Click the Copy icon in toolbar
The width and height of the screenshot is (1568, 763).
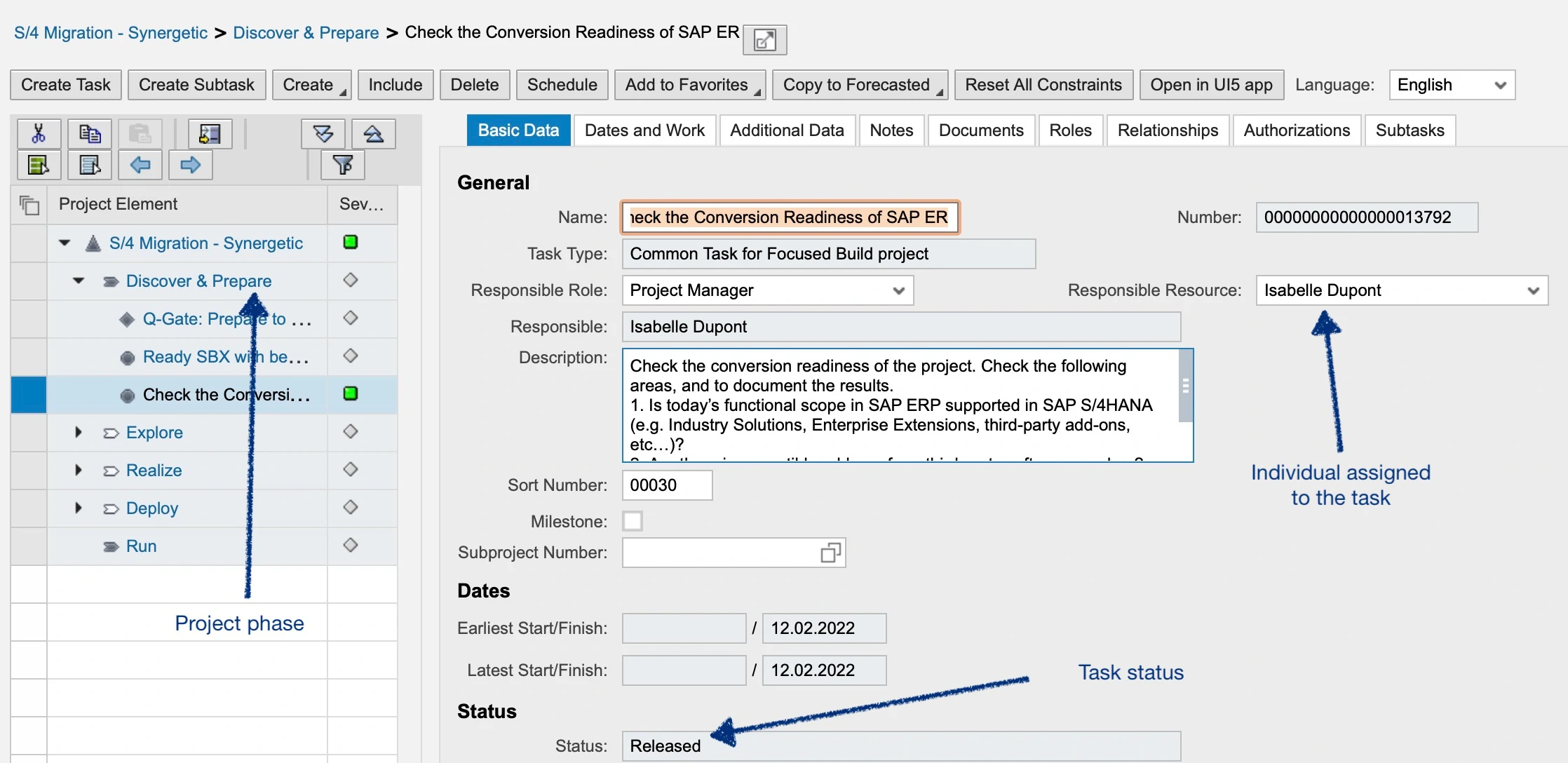(86, 131)
